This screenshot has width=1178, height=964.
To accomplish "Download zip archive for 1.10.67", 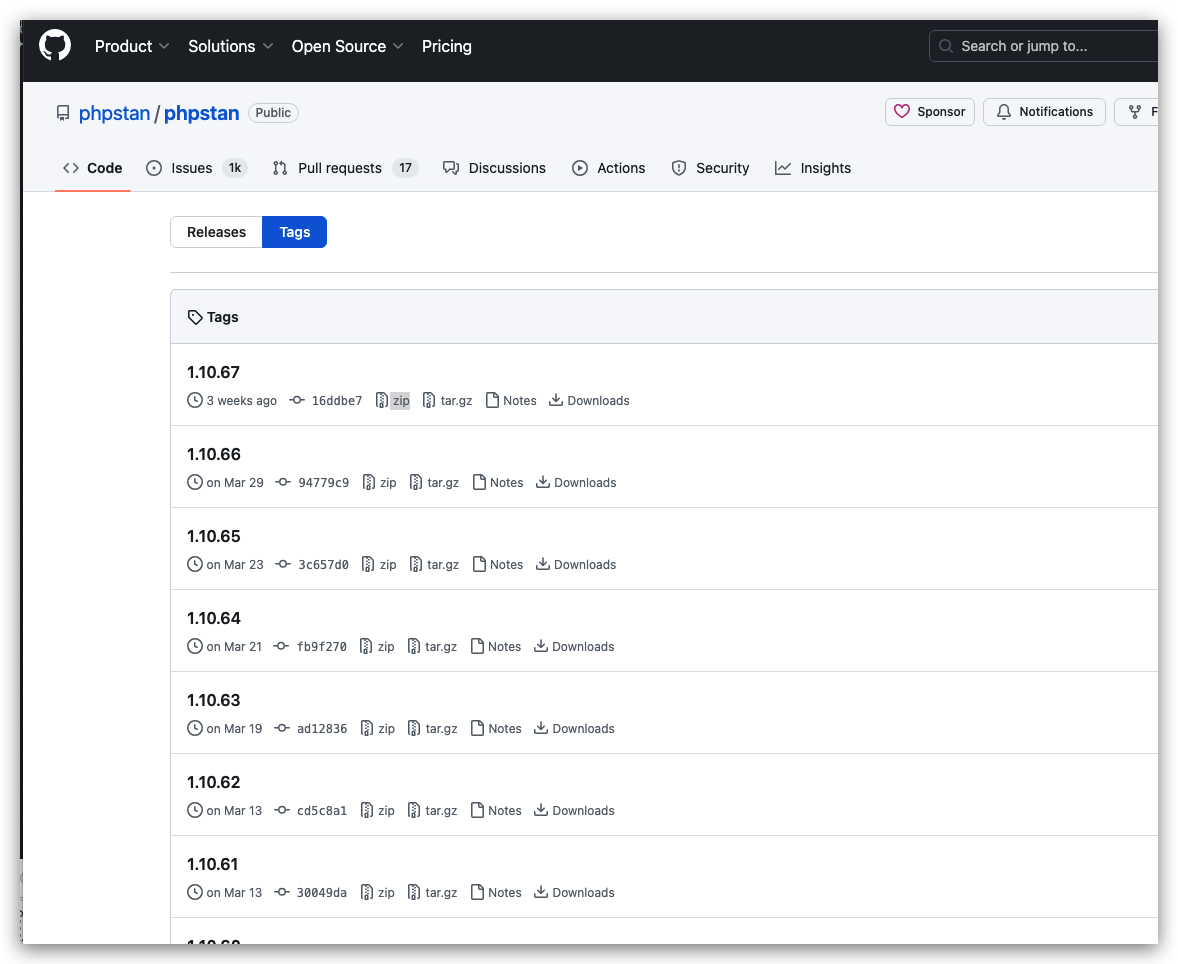I will [393, 400].
